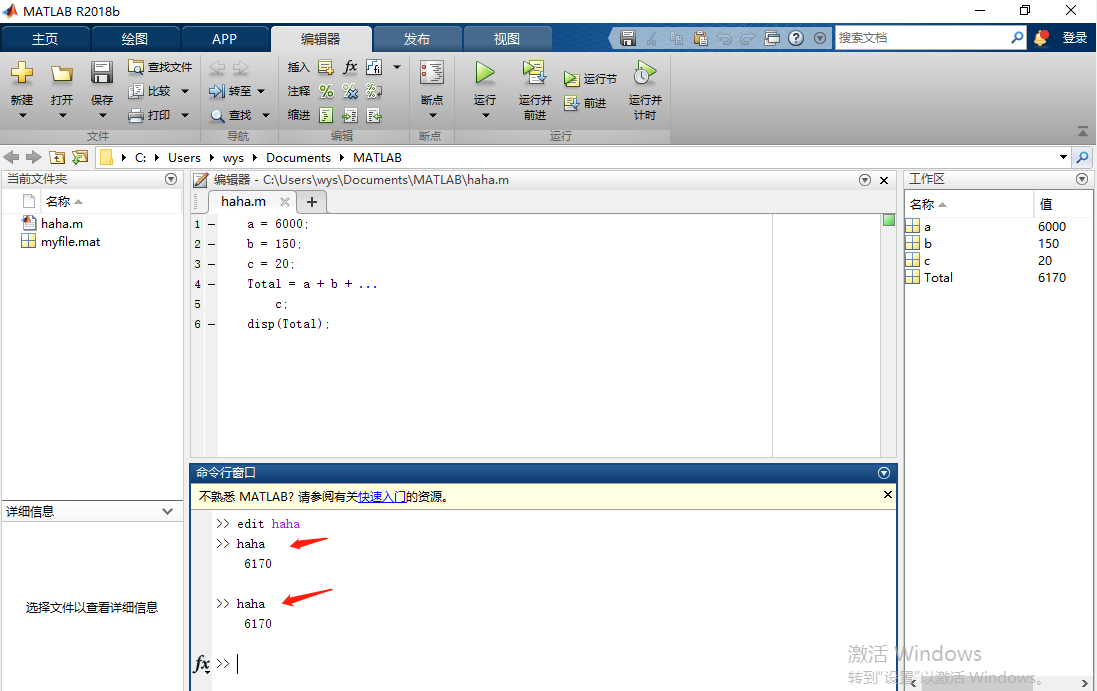Open Workspace (工作区) panel actions menu
Image resolution: width=1097 pixels, height=691 pixels.
tap(1082, 179)
